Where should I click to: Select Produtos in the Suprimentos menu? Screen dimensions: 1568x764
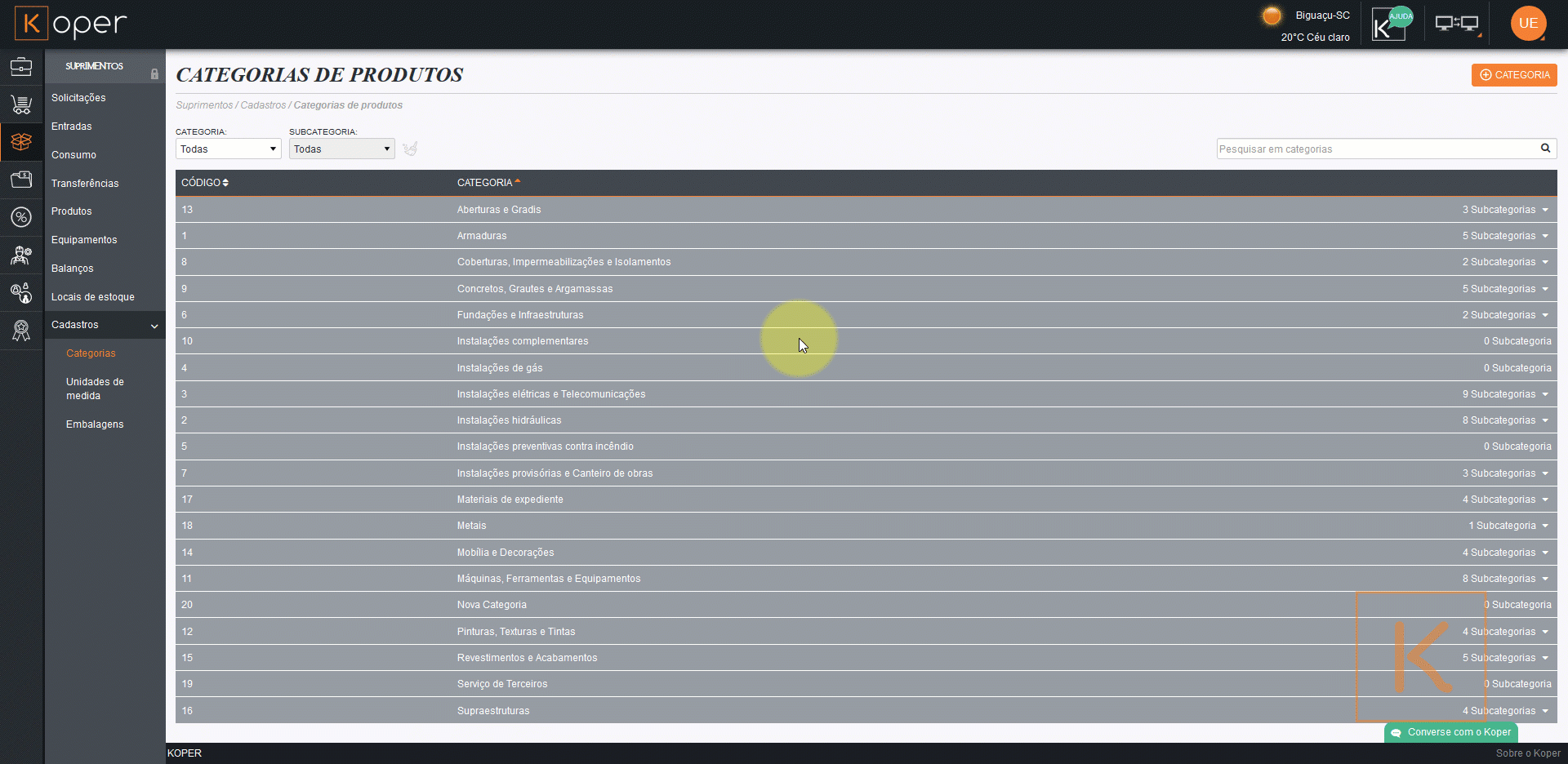(72, 211)
